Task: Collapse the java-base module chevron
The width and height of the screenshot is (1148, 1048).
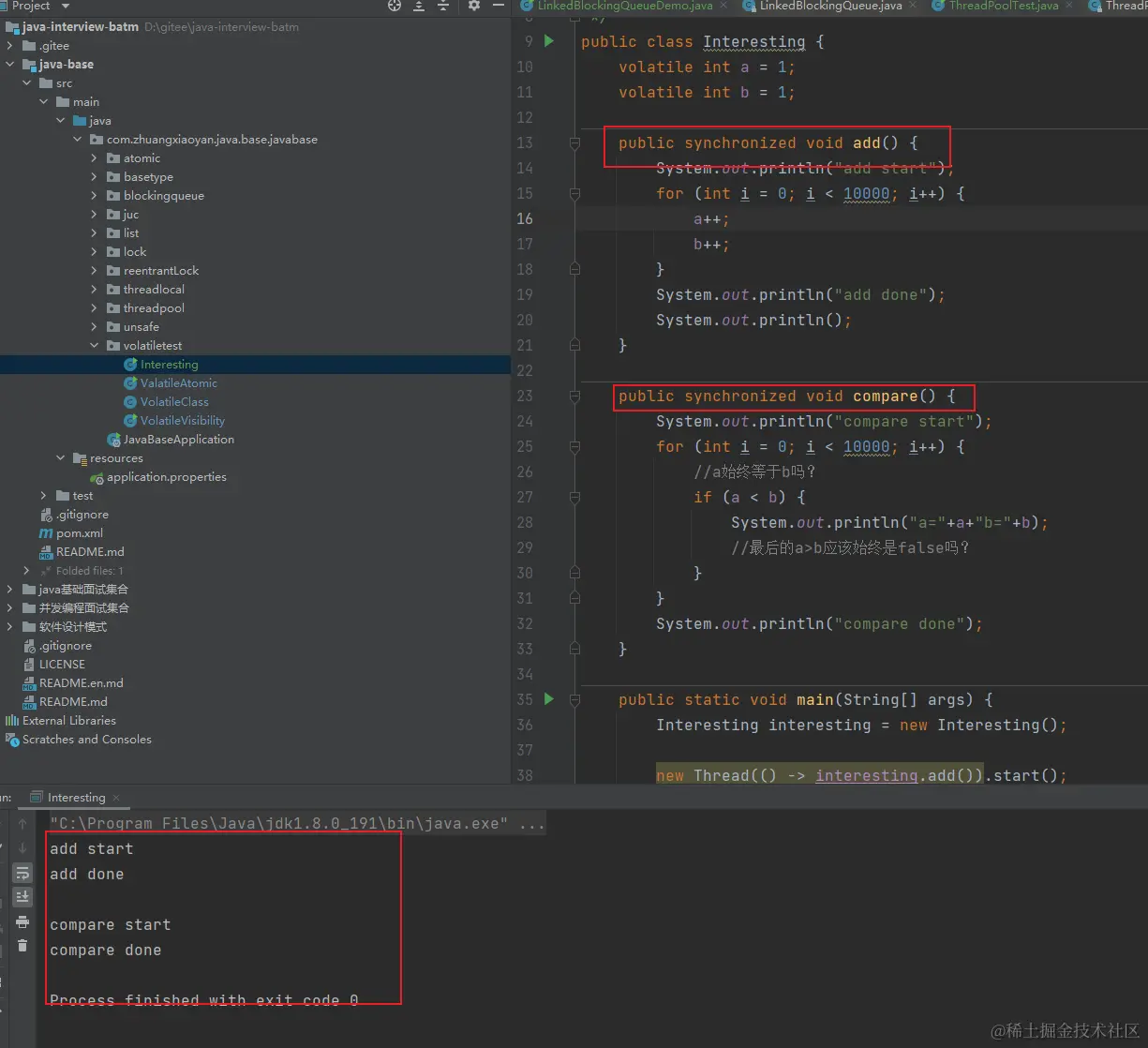Action: click(10, 65)
